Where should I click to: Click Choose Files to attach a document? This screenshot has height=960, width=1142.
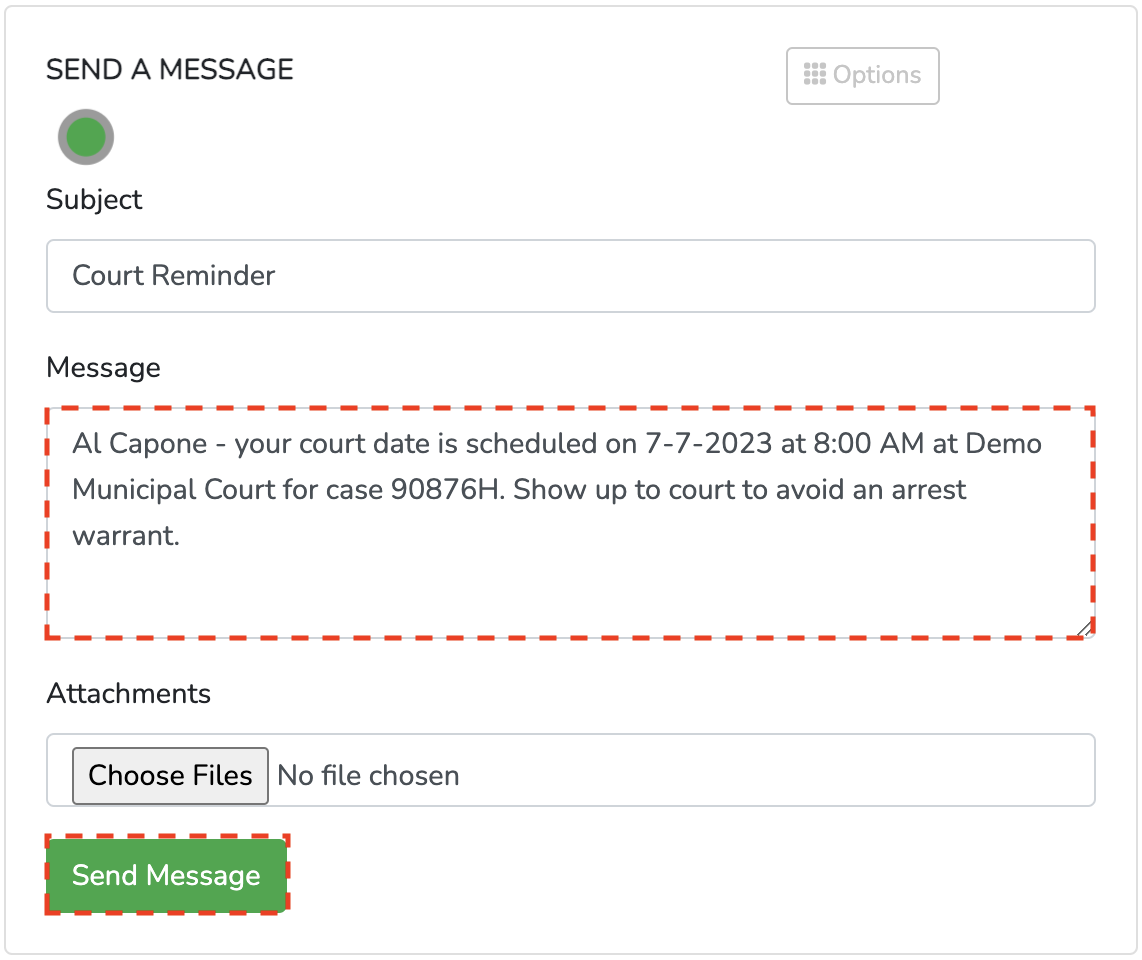click(169, 775)
